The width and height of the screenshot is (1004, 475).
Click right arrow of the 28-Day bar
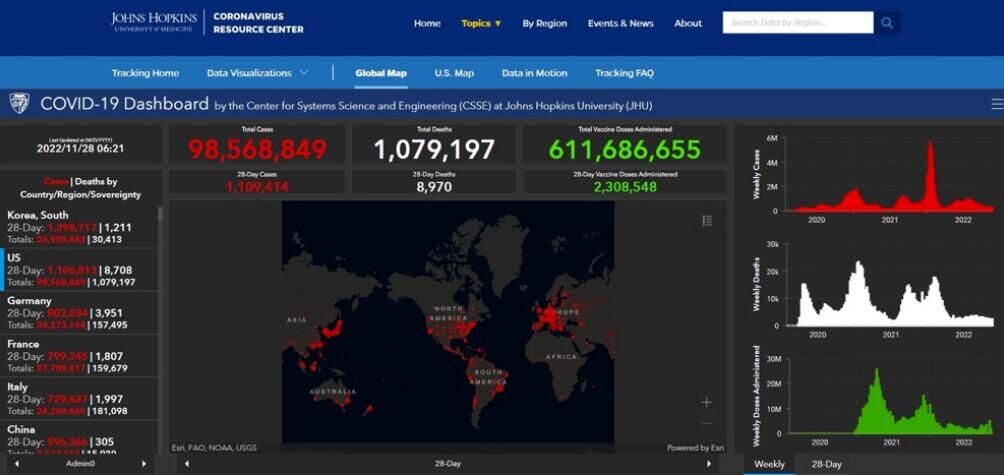click(x=709, y=463)
